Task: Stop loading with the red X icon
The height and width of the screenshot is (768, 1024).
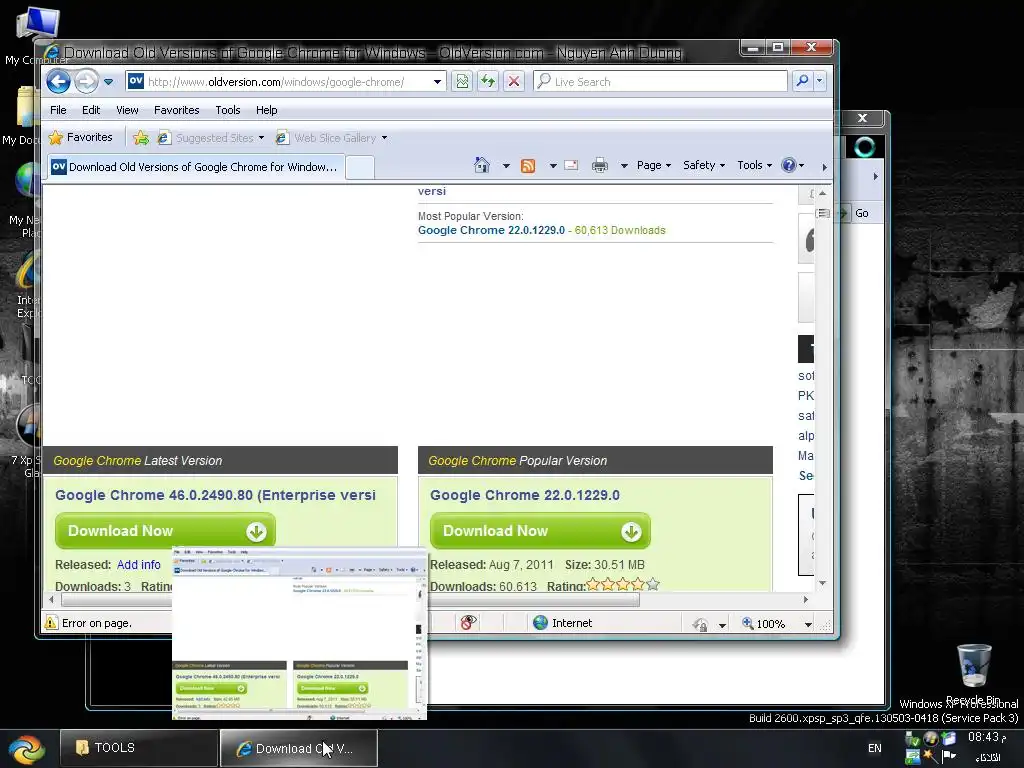Action: click(514, 82)
